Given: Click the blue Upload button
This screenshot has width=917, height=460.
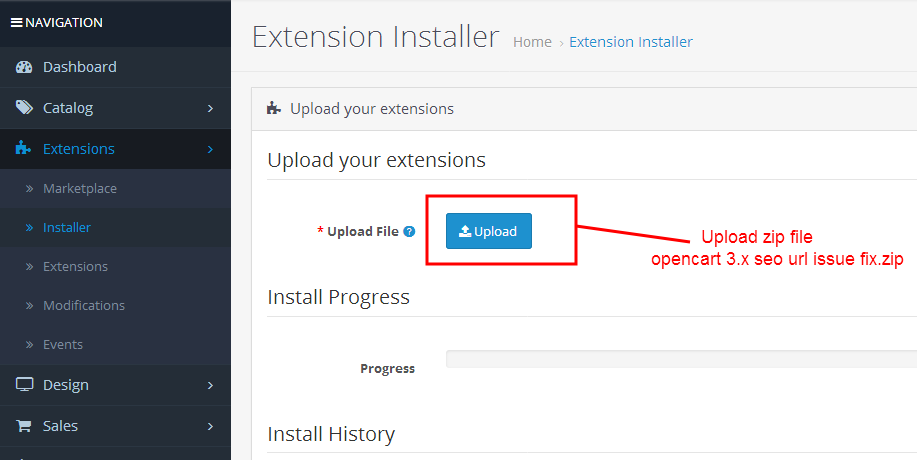Looking at the screenshot, I should click(489, 231).
